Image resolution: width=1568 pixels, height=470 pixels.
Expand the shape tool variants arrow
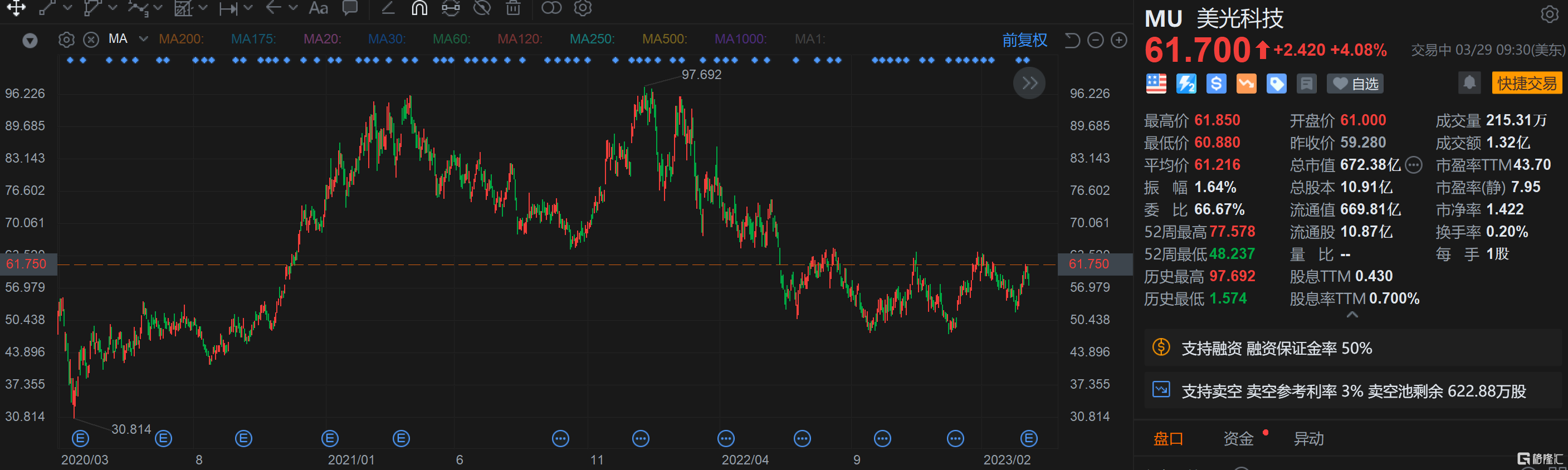click(x=113, y=8)
